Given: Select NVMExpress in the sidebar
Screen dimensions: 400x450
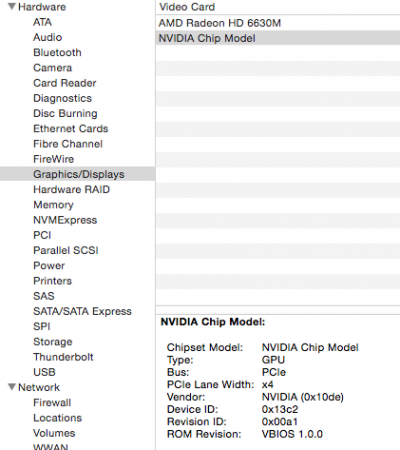Looking at the screenshot, I should click(x=65, y=220).
